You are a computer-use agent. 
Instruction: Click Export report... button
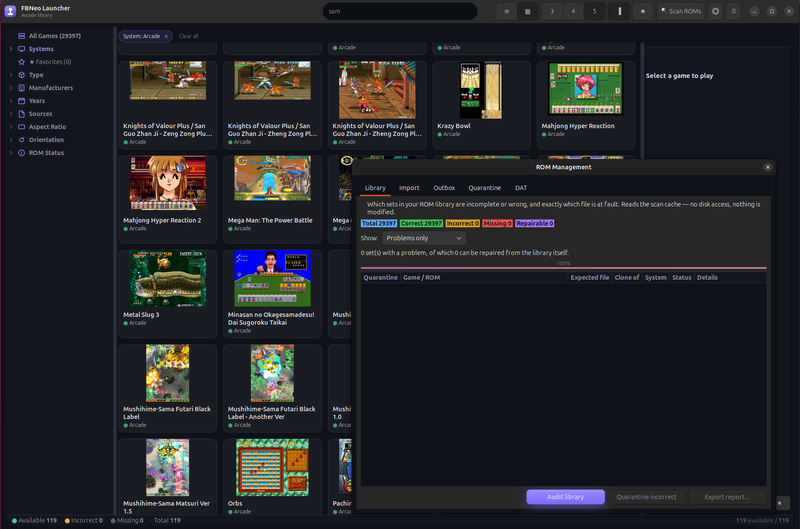[727, 497]
